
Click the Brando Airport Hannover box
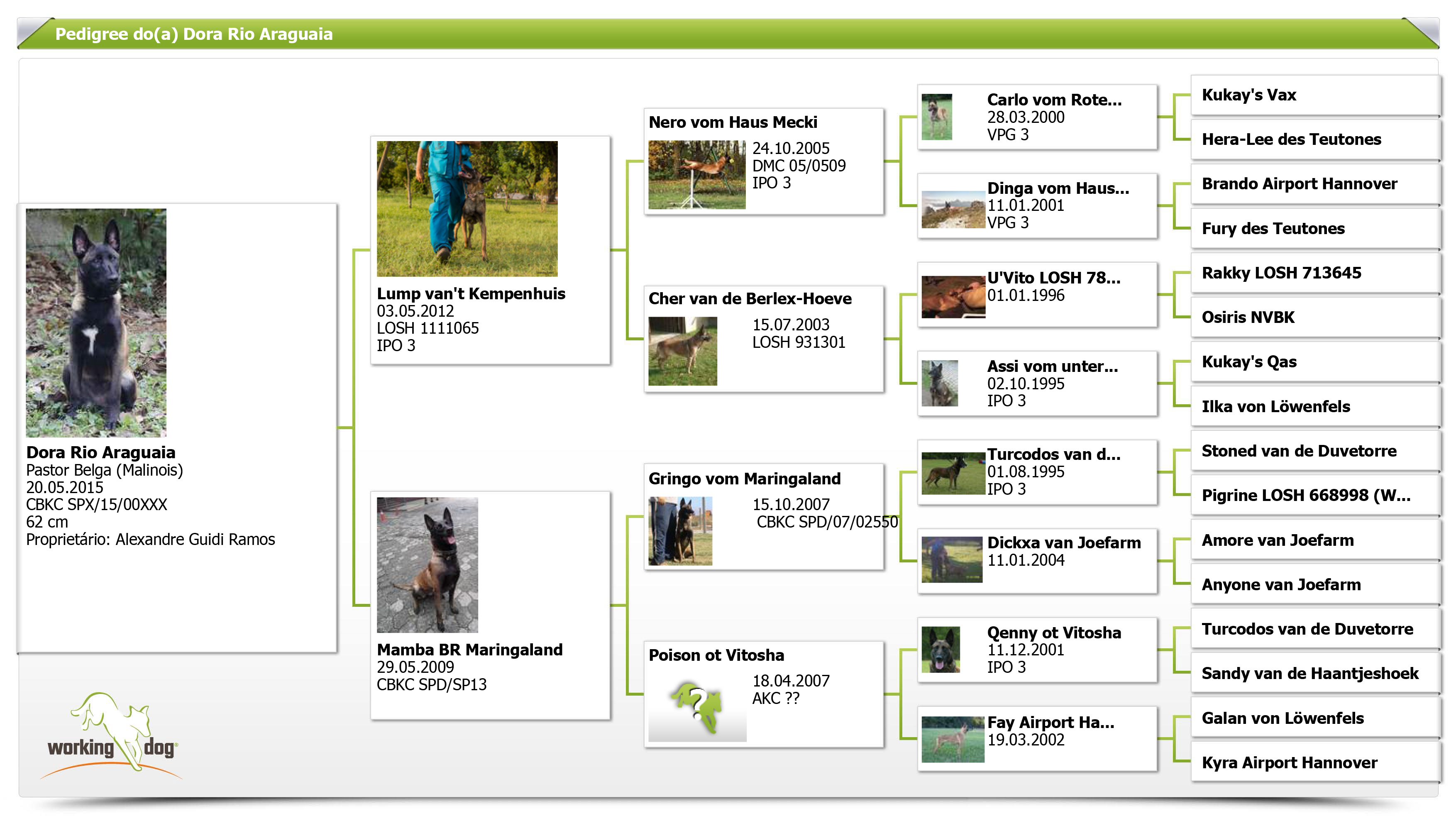click(x=1315, y=183)
